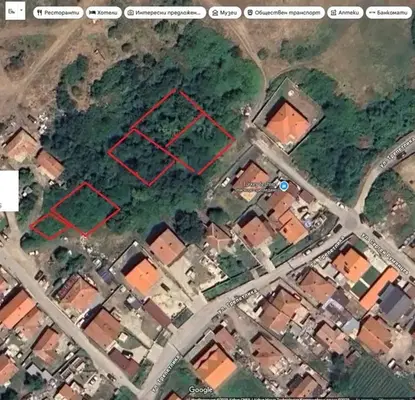Click the ATM icon in Банкомати chip

pyautogui.click(x=371, y=13)
